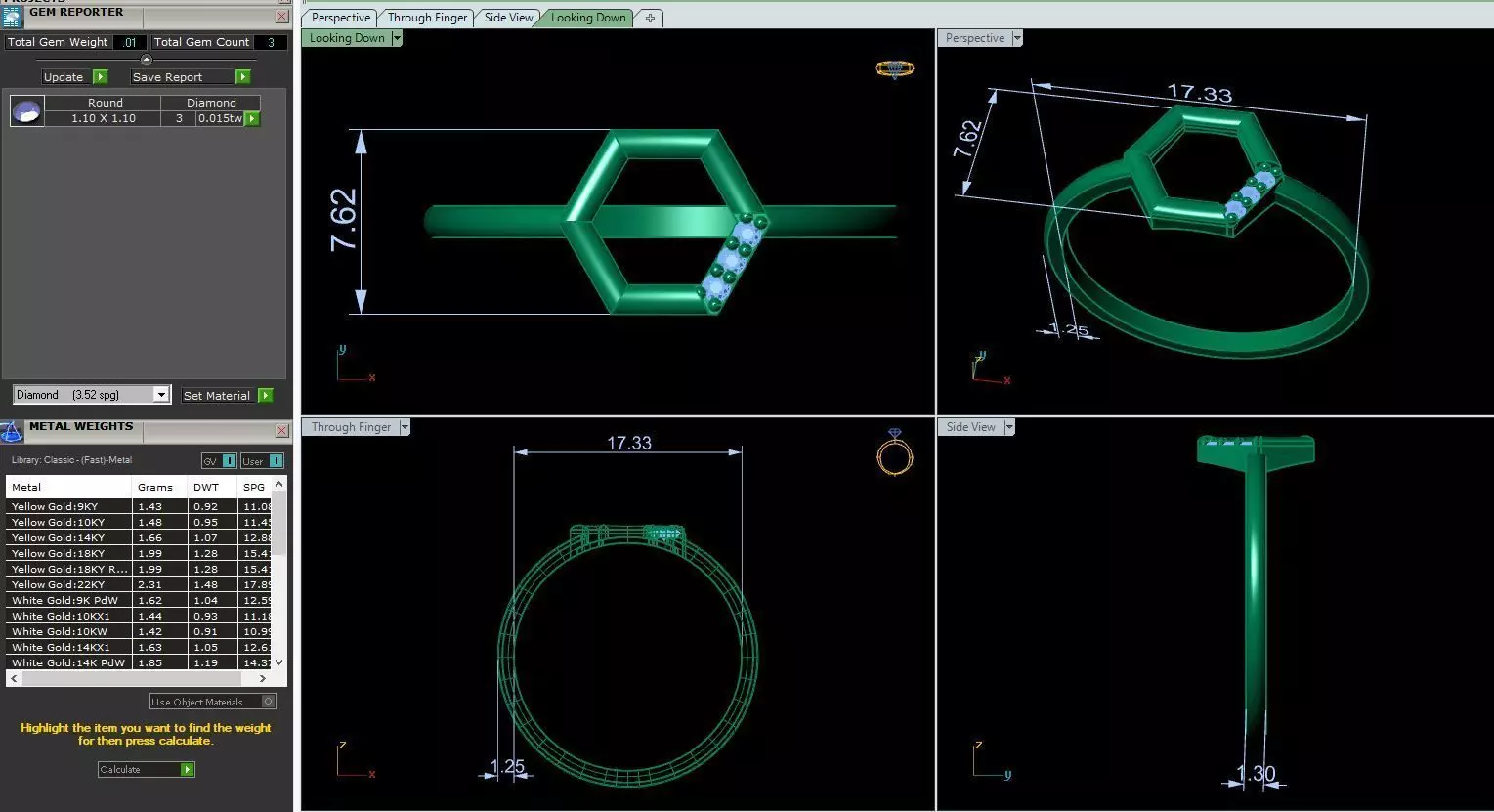Click the Grams column header

pyautogui.click(x=158, y=487)
